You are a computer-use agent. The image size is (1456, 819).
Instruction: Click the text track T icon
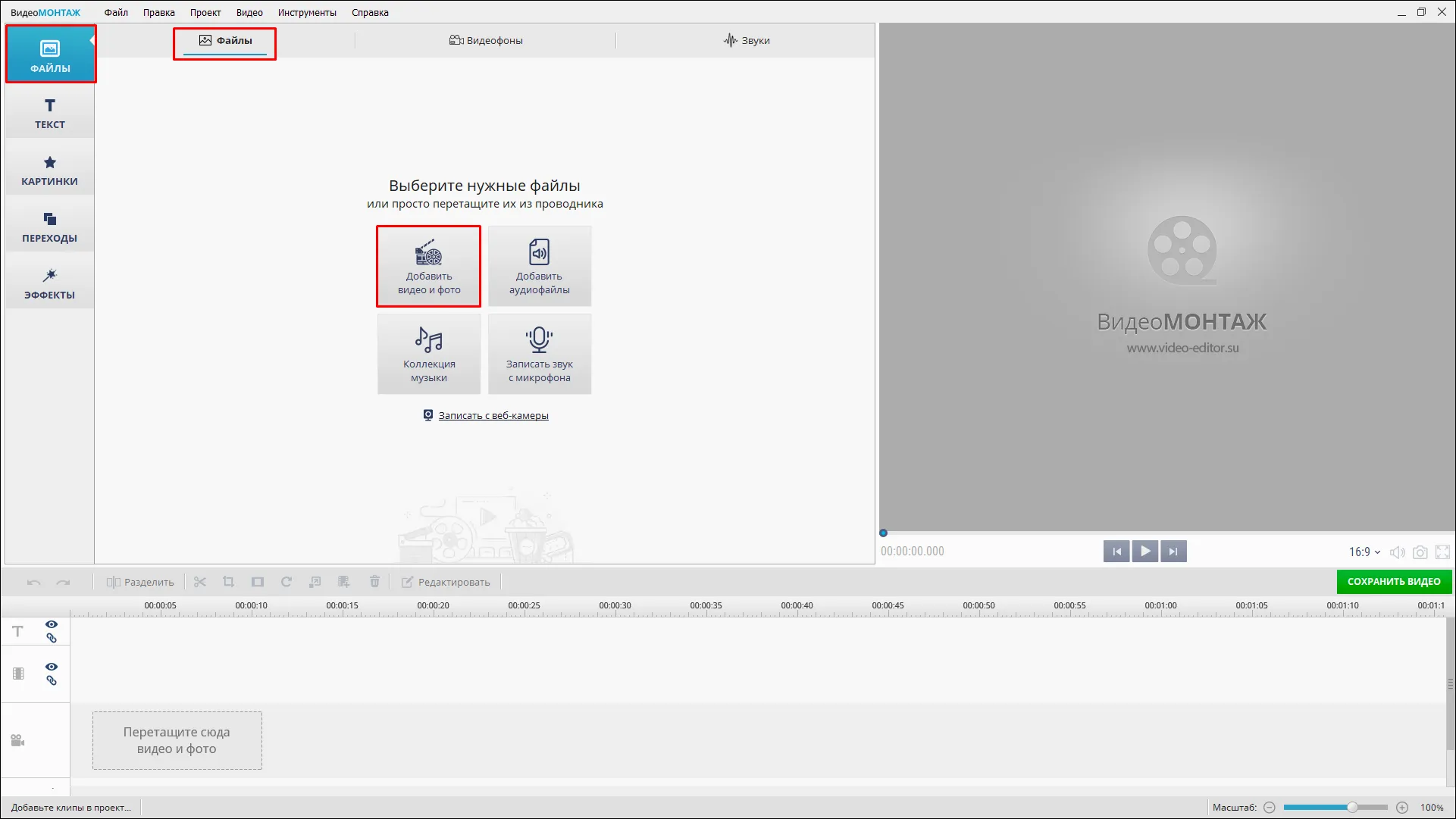click(x=18, y=631)
